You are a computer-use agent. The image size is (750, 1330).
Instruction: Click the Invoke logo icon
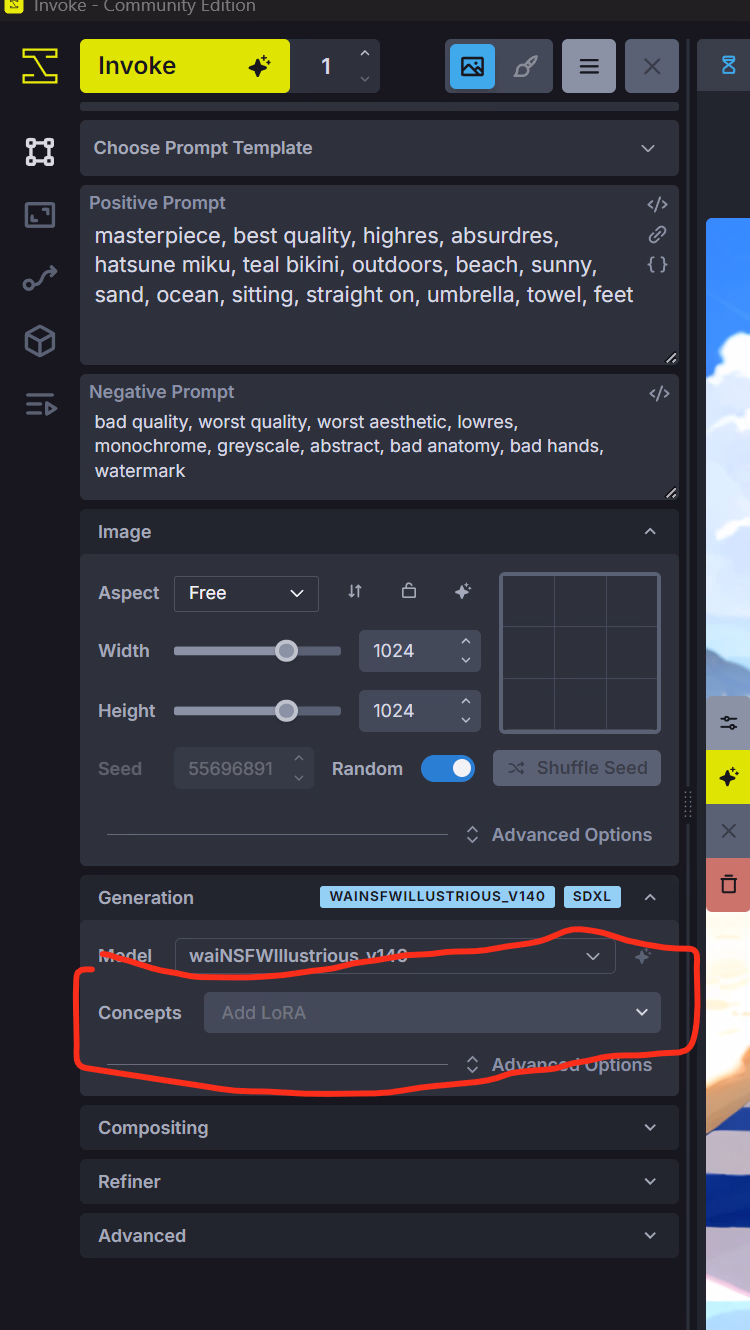pyautogui.click(x=40, y=66)
